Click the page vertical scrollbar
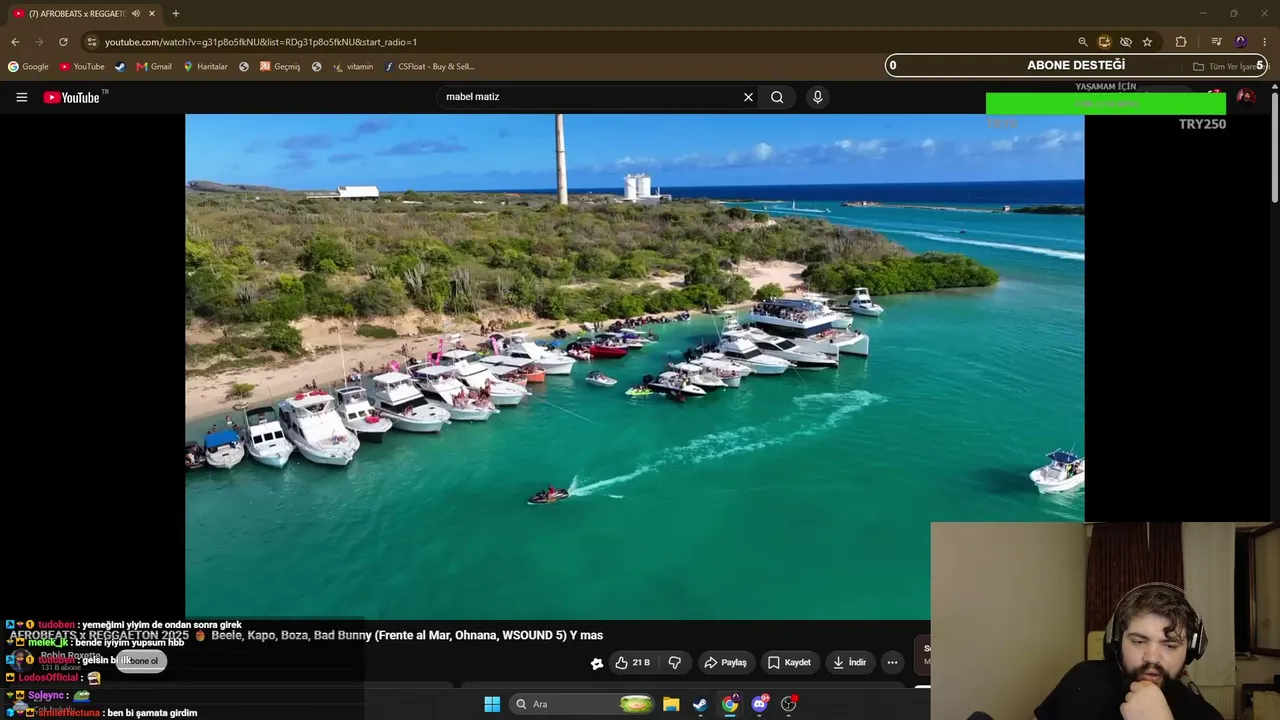This screenshot has width=1280, height=720. click(1275, 150)
